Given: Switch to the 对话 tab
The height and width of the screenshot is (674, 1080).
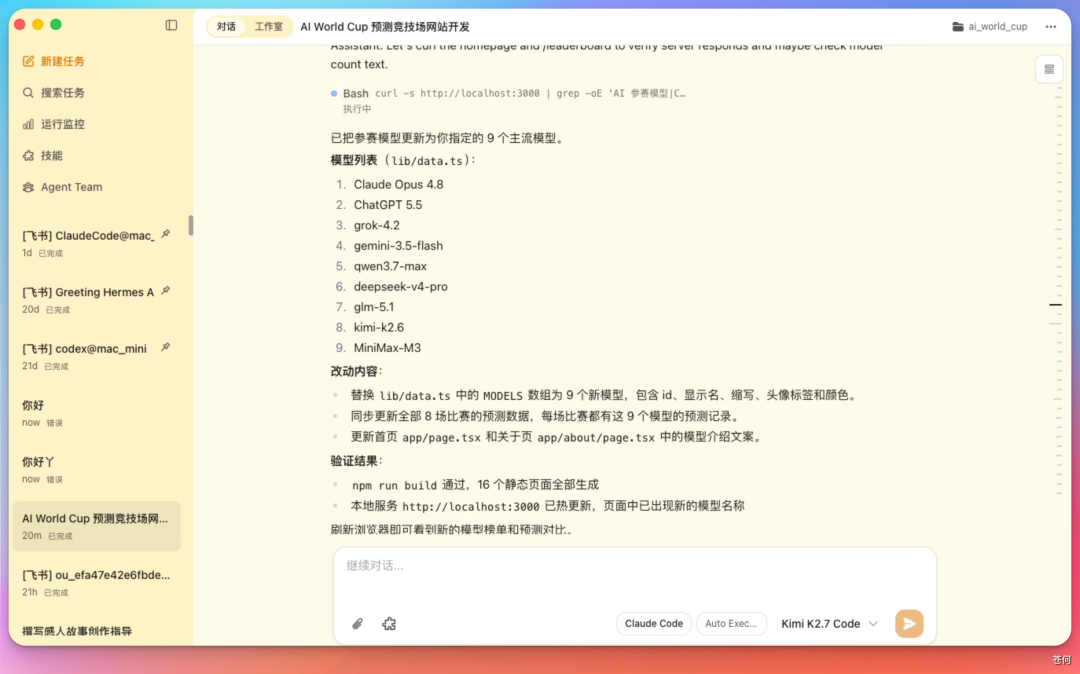Looking at the screenshot, I should tap(227, 26).
